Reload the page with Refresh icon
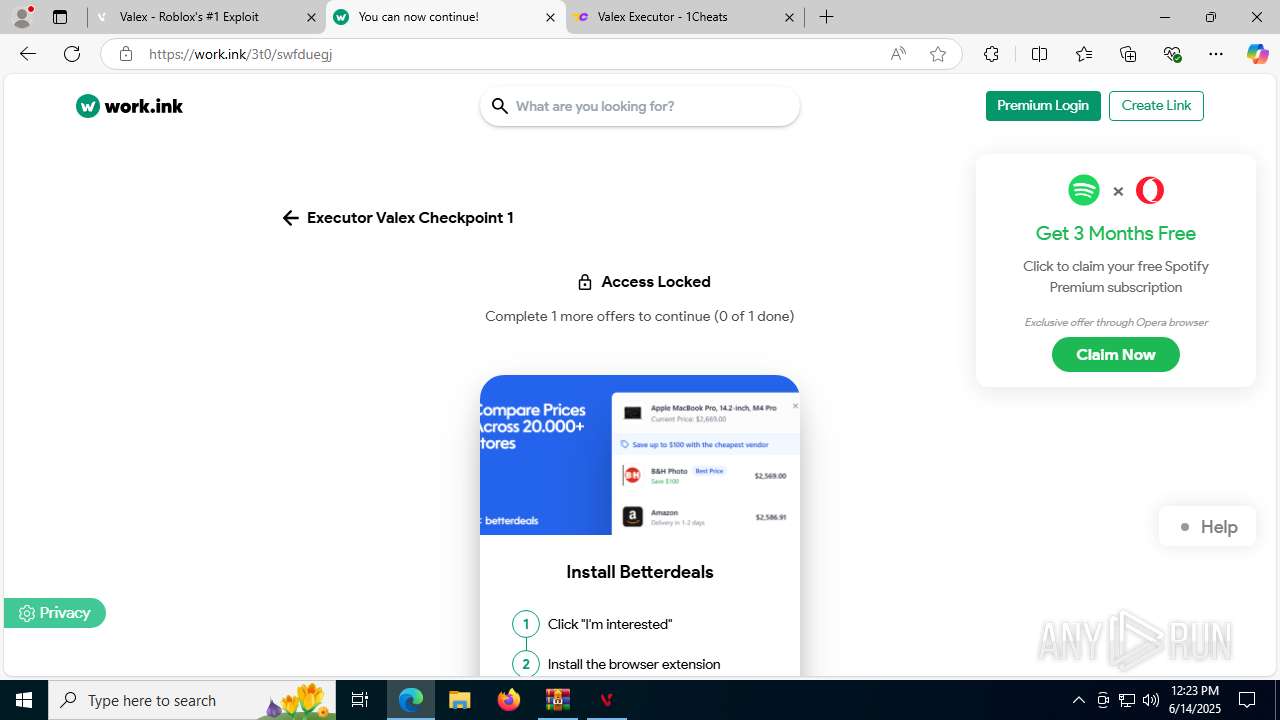Viewport: 1280px width, 720px height. [x=72, y=54]
